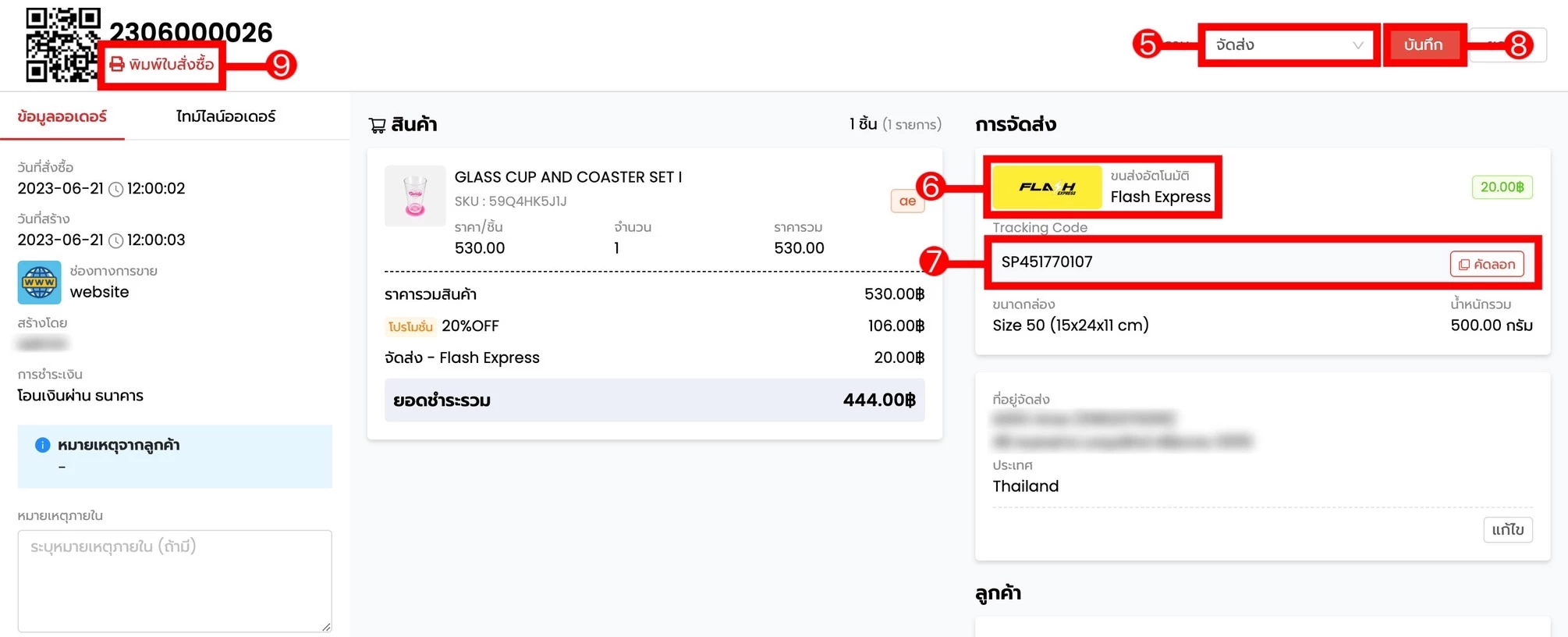
Task: Click the clock icon beside 12:00:03
Action: (x=115, y=240)
